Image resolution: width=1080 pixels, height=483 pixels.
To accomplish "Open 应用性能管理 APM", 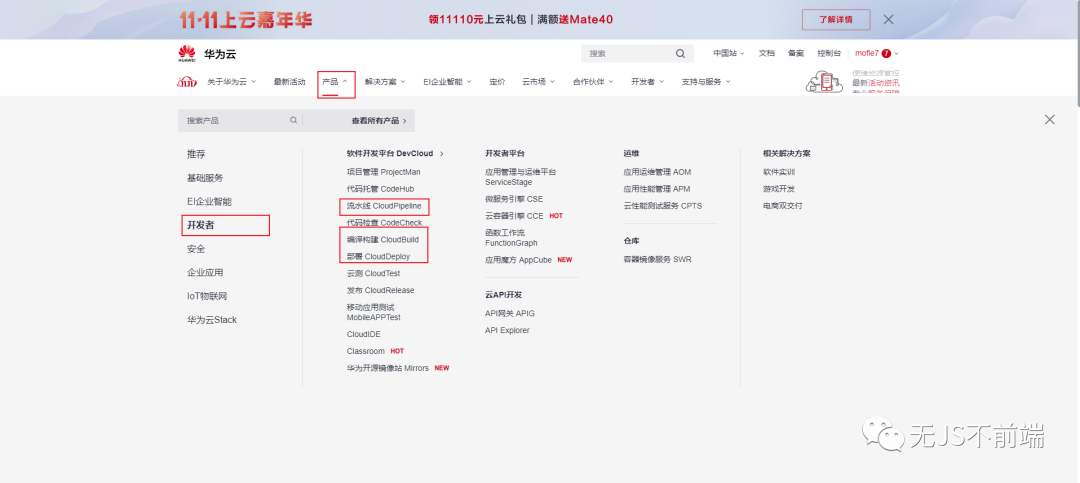I will click(656, 189).
